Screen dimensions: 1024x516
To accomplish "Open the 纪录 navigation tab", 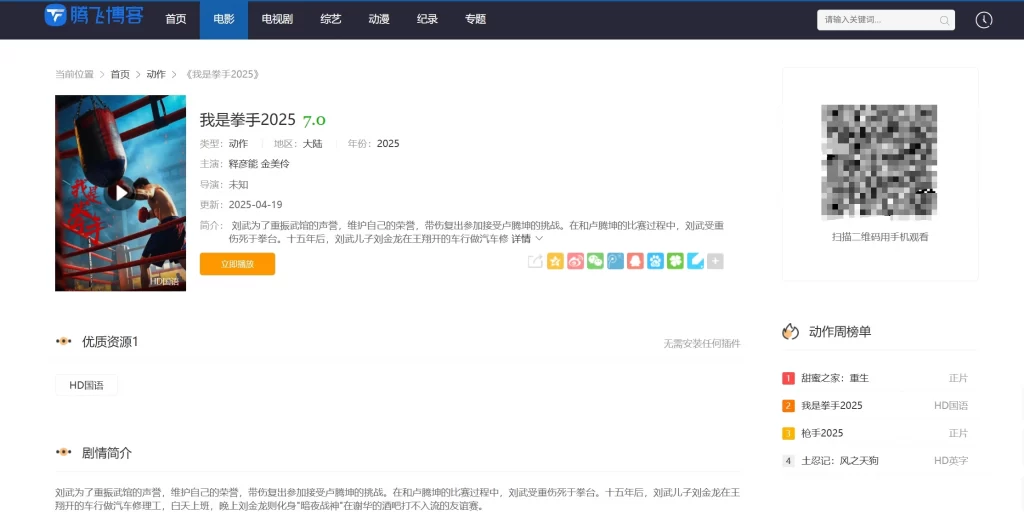I will point(427,20).
